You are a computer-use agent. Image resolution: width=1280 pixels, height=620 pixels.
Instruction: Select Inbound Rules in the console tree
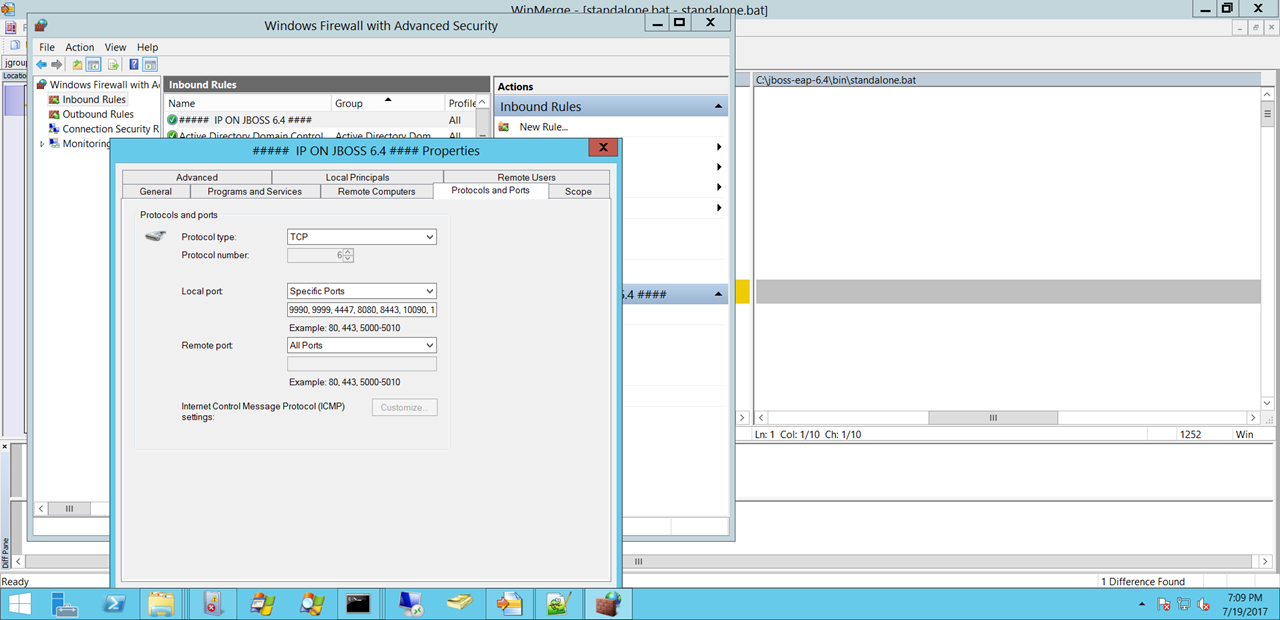(x=94, y=99)
